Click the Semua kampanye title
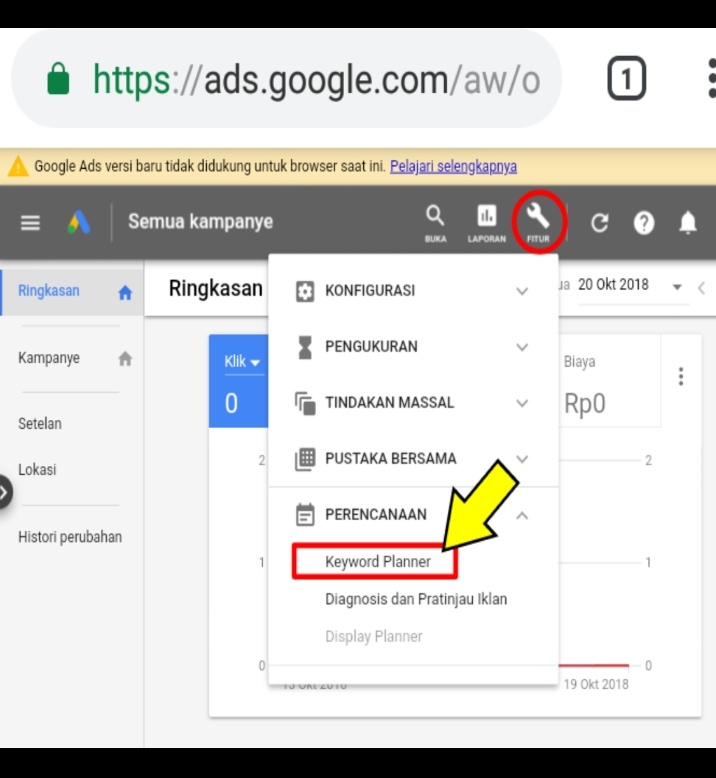The width and height of the screenshot is (716, 778). tap(200, 221)
